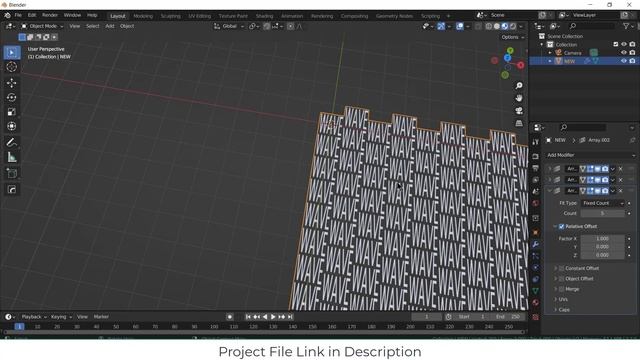
Task: Select the Select Box tool
Action: 11,53
